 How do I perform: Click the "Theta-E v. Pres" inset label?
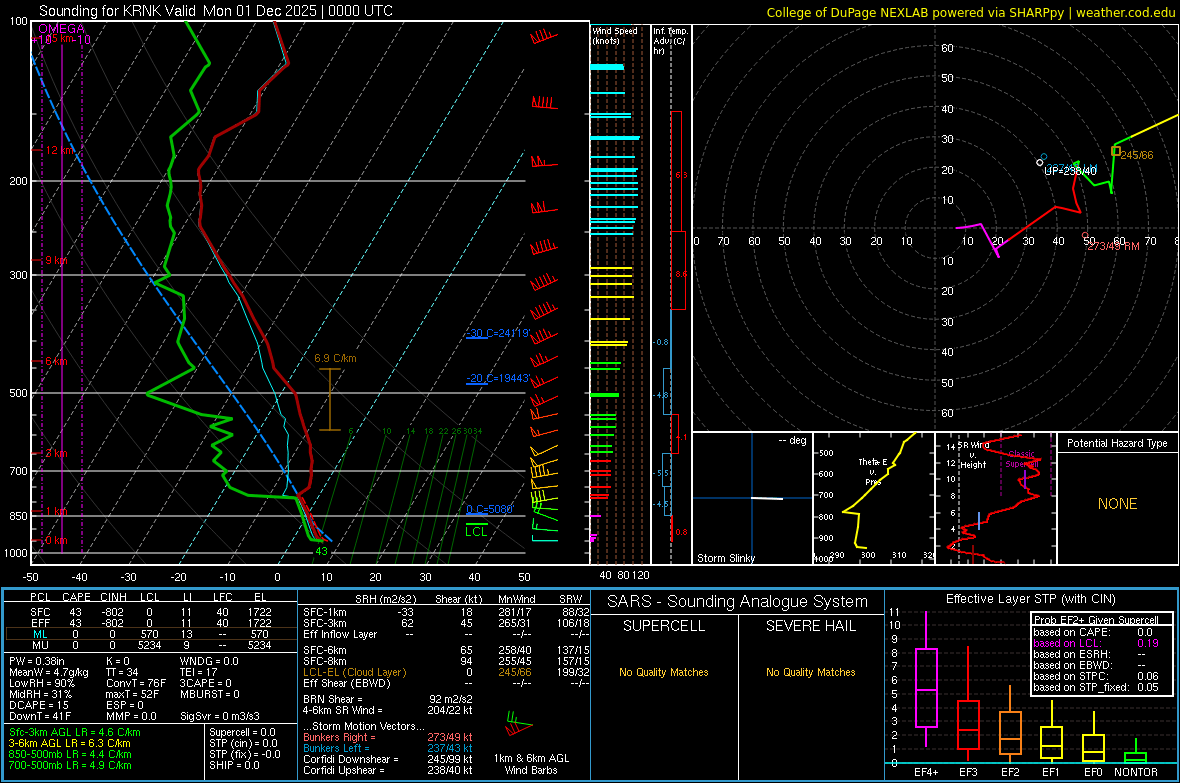pyautogui.click(x=873, y=472)
